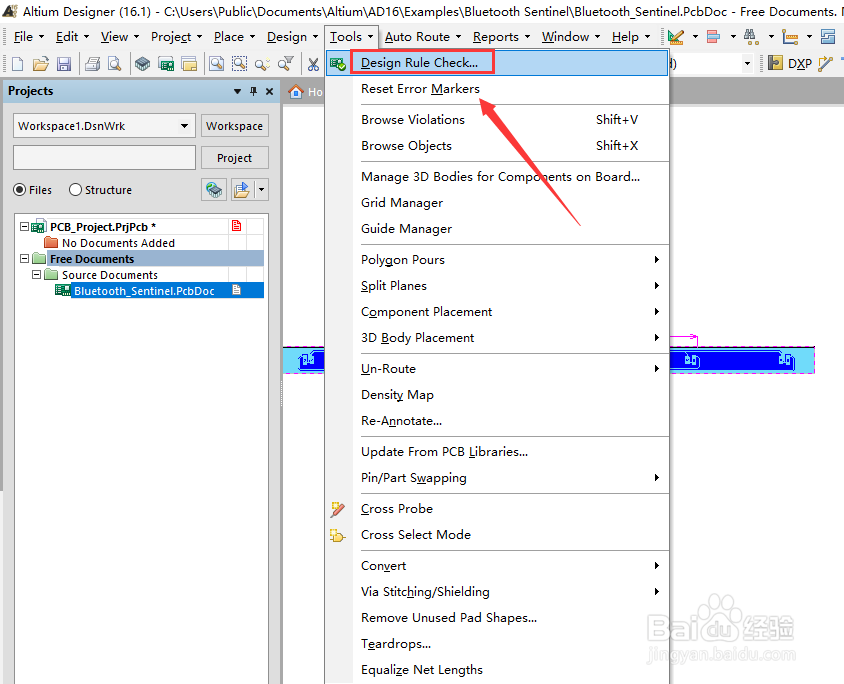Click the PCB board viewer icon
The image size is (844, 684).
click(166, 64)
